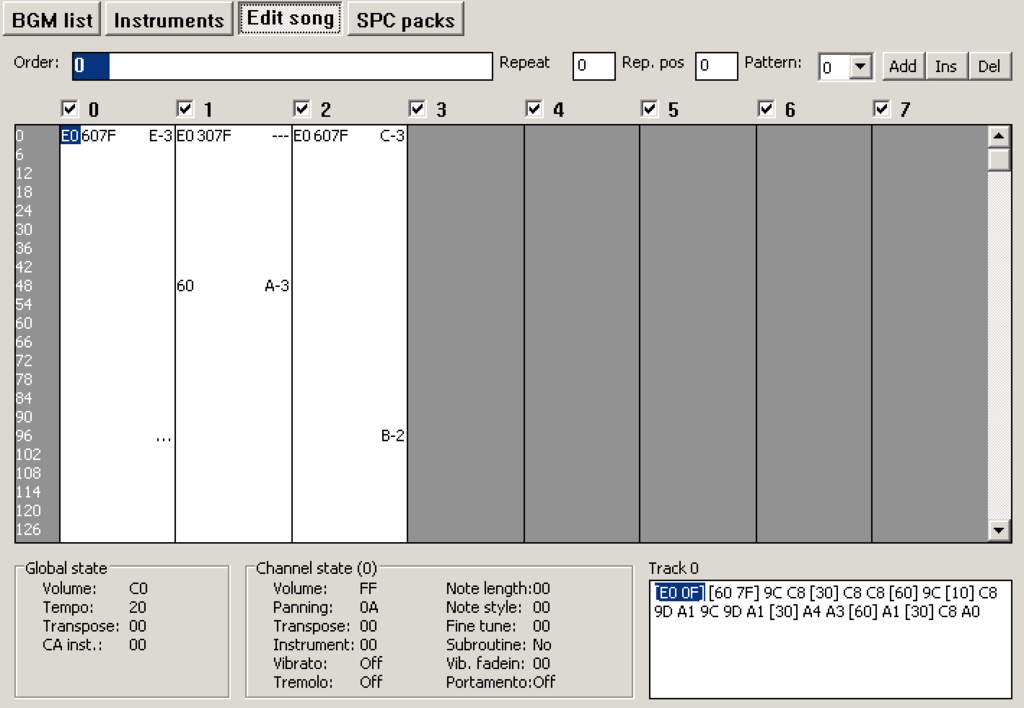The height and width of the screenshot is (708, 1024).
Task: Click Global state Tempo value 20
Action: [137, 607]
